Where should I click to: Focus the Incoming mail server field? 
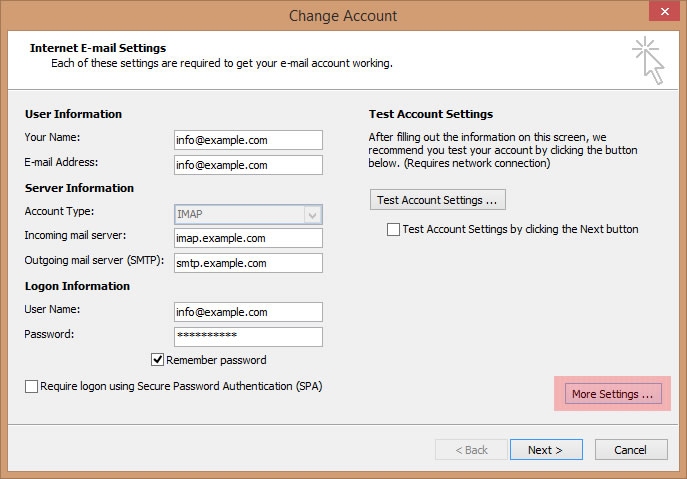pyautogui.click(x=248, y=238)
